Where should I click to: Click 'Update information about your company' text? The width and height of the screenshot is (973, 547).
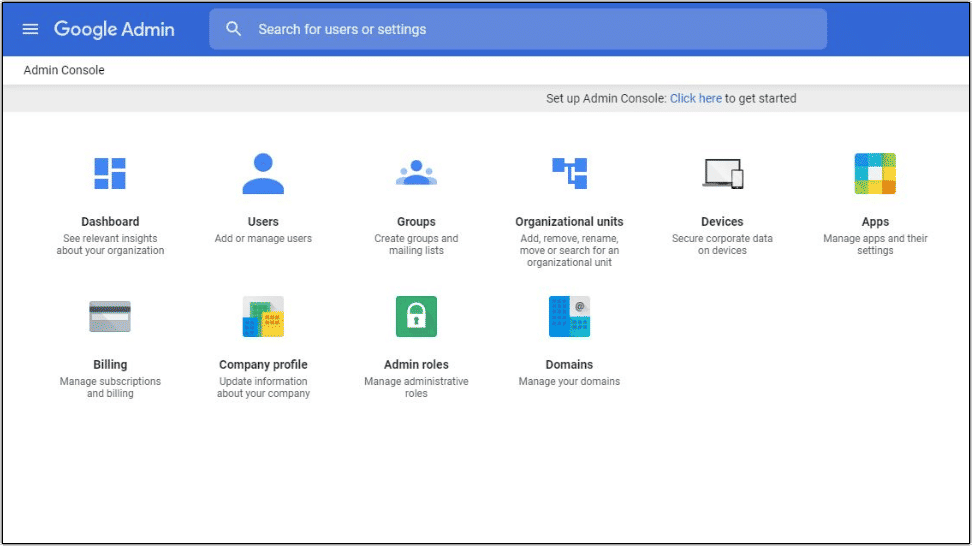[x=263, y=387]
